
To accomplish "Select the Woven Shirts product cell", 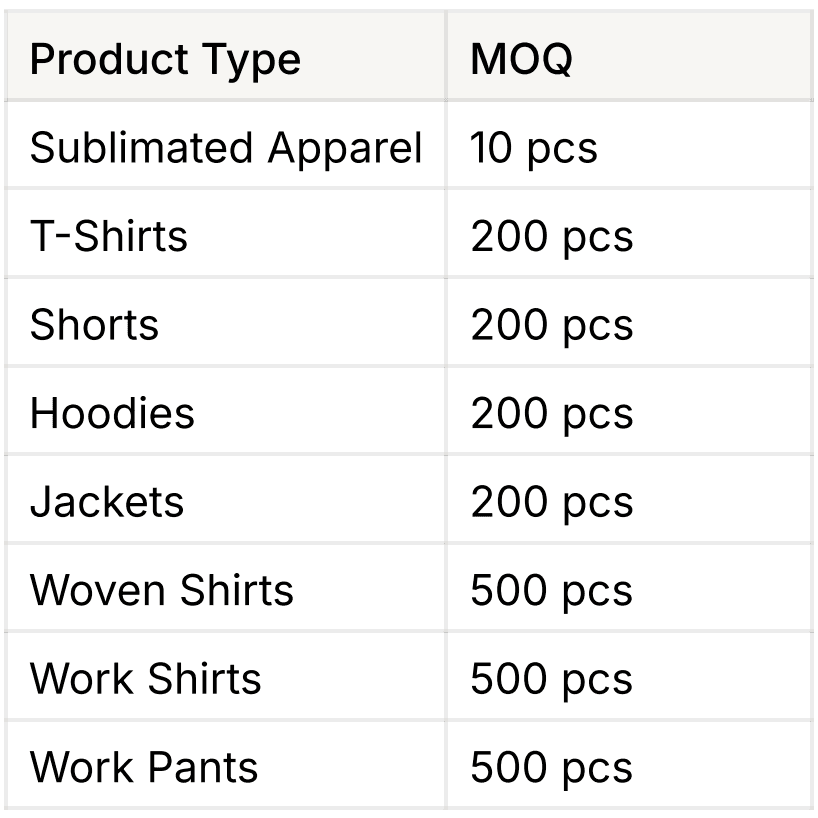I will 162,590.
